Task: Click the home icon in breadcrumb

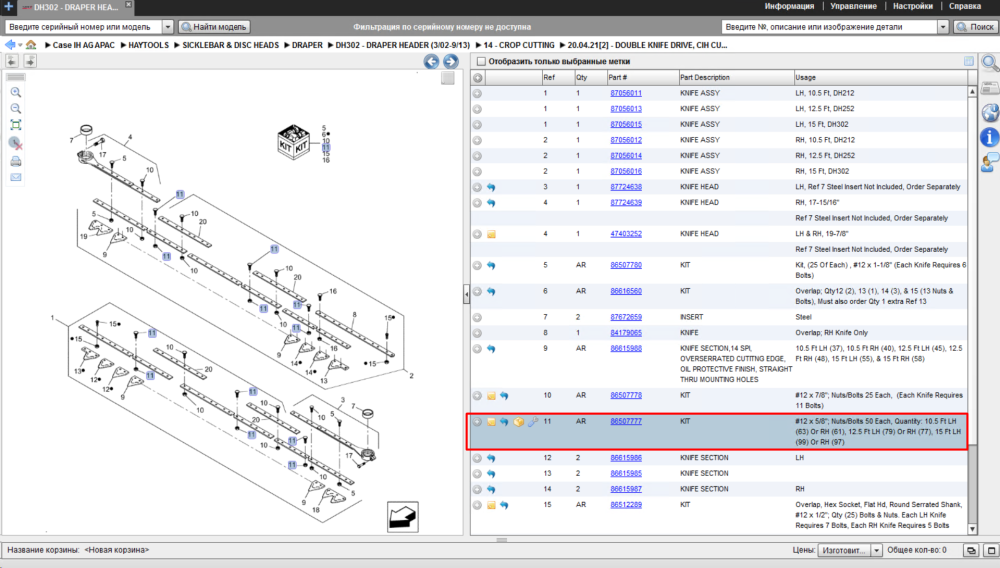Action: pyautogui.click(x=31, y=45)
